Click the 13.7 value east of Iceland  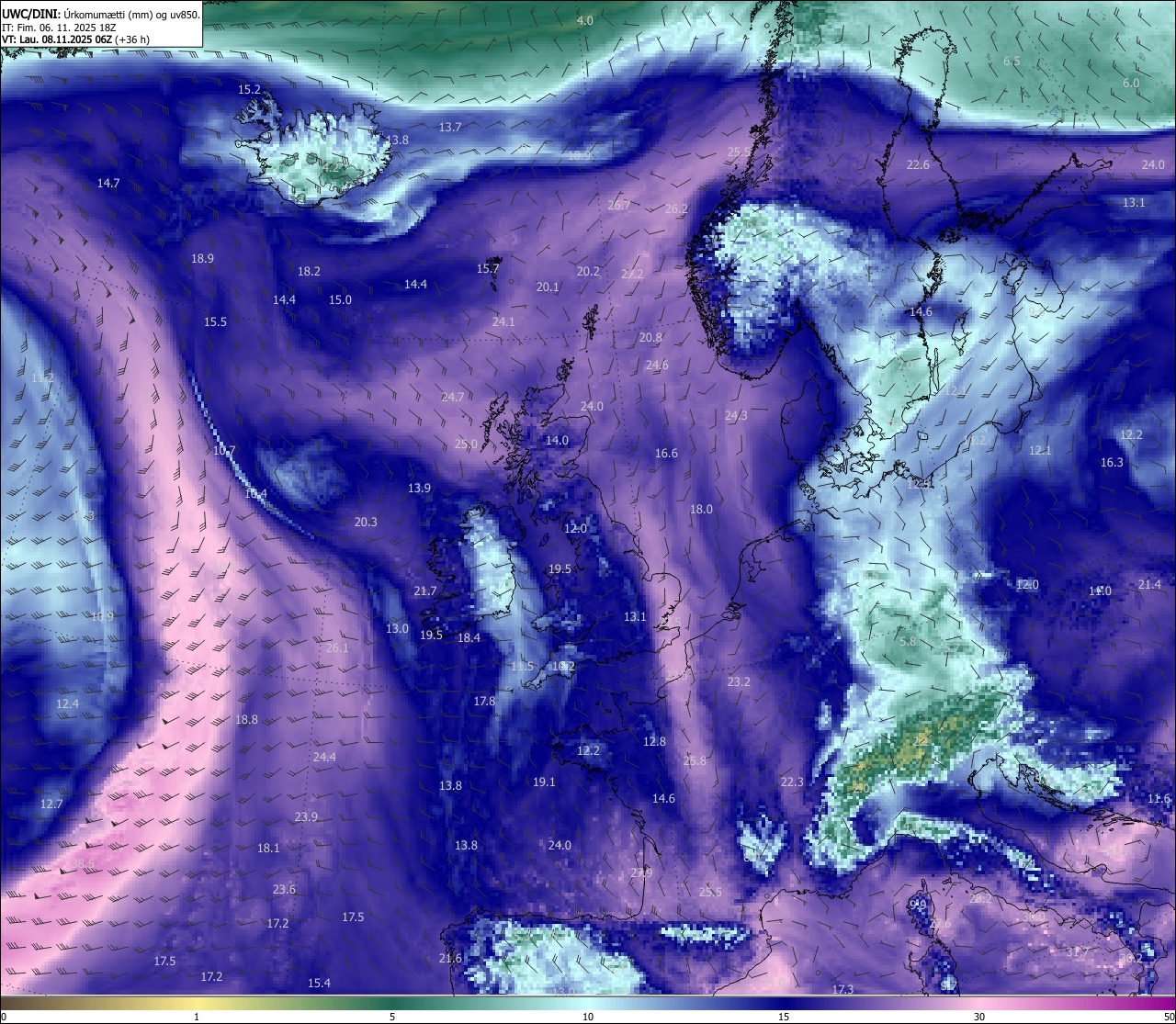(x=450, y=128)
